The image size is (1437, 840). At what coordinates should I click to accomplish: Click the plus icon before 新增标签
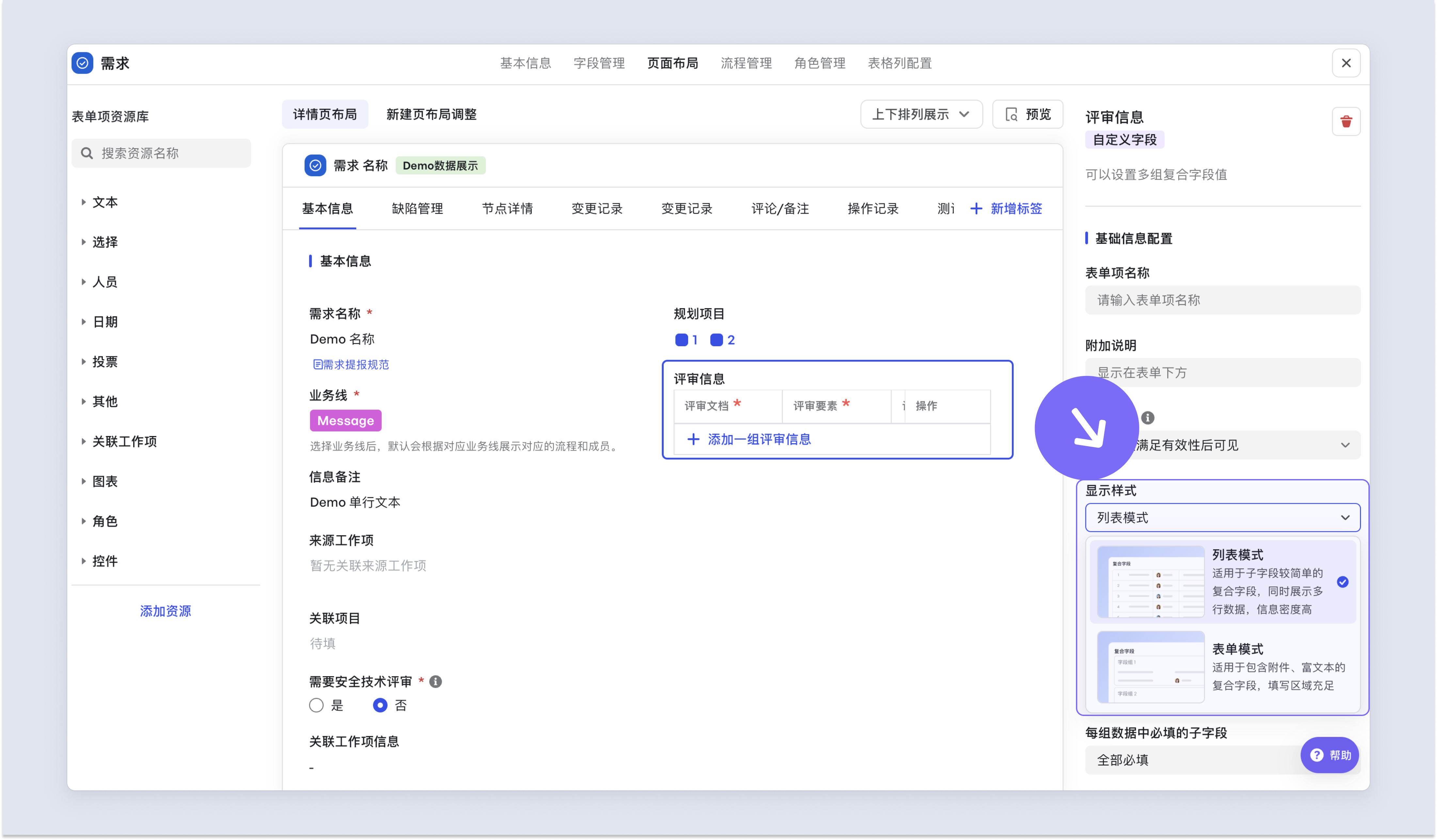click(976, 209)
